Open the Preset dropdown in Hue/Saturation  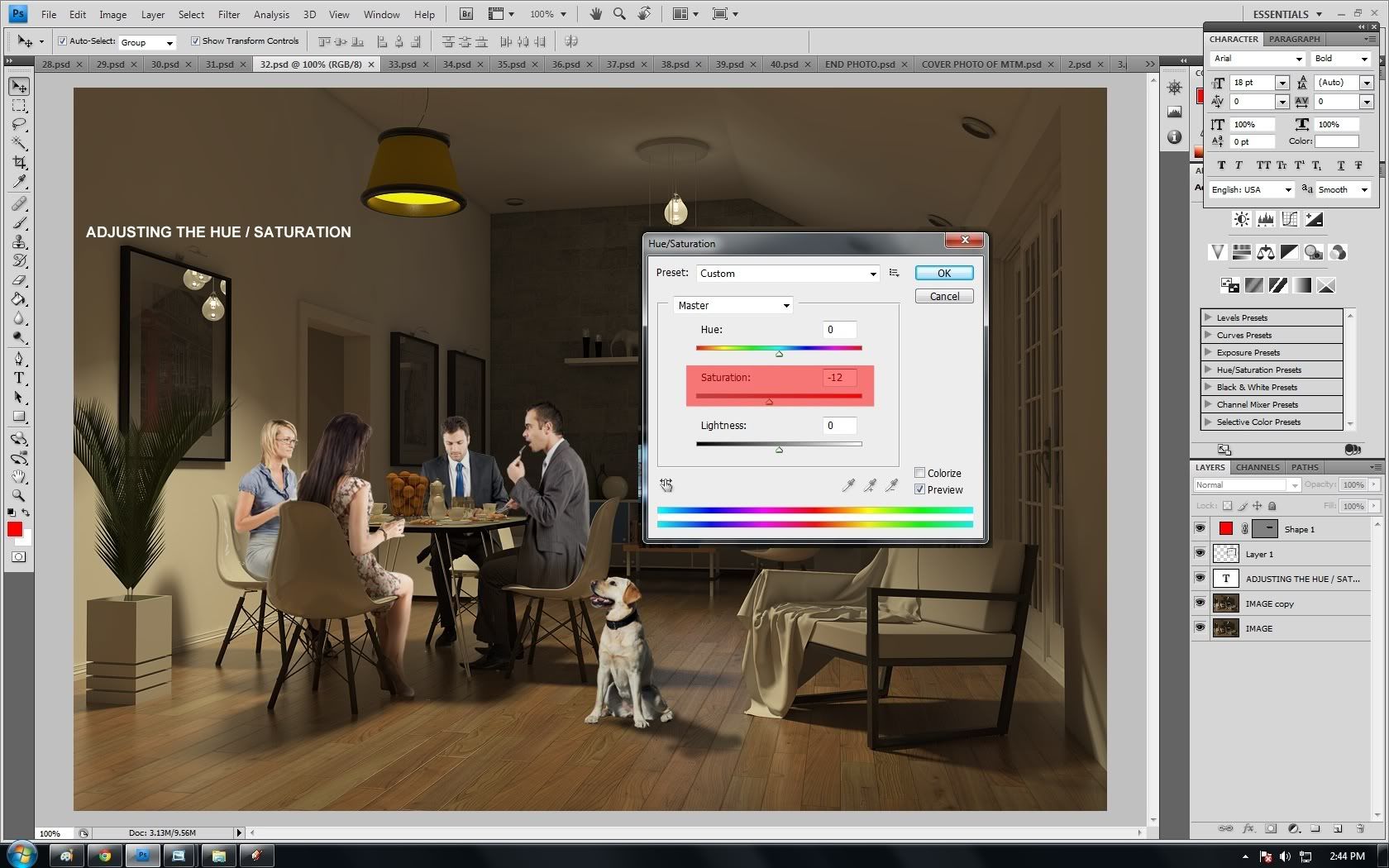(788, 274)
